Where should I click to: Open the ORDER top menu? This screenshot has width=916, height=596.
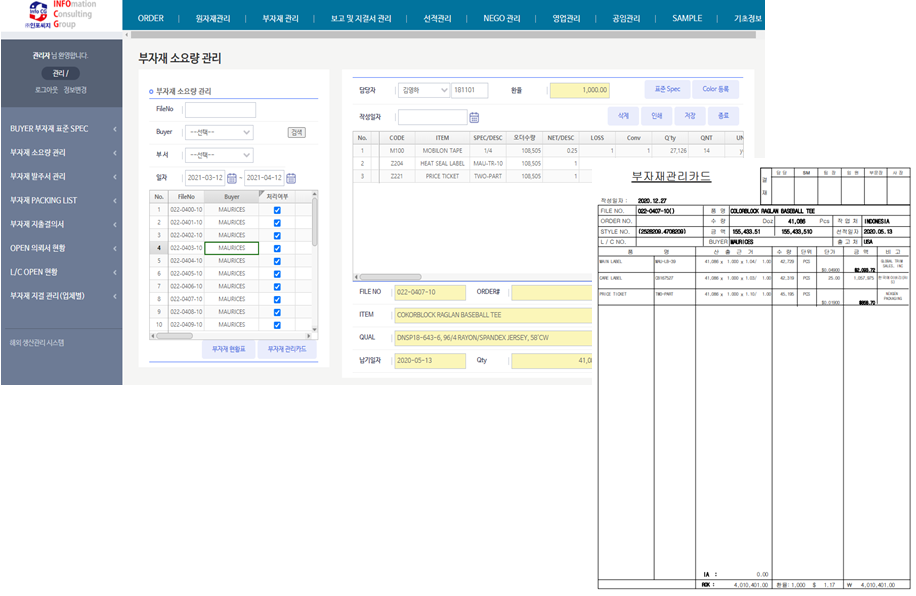click(151, 18)
